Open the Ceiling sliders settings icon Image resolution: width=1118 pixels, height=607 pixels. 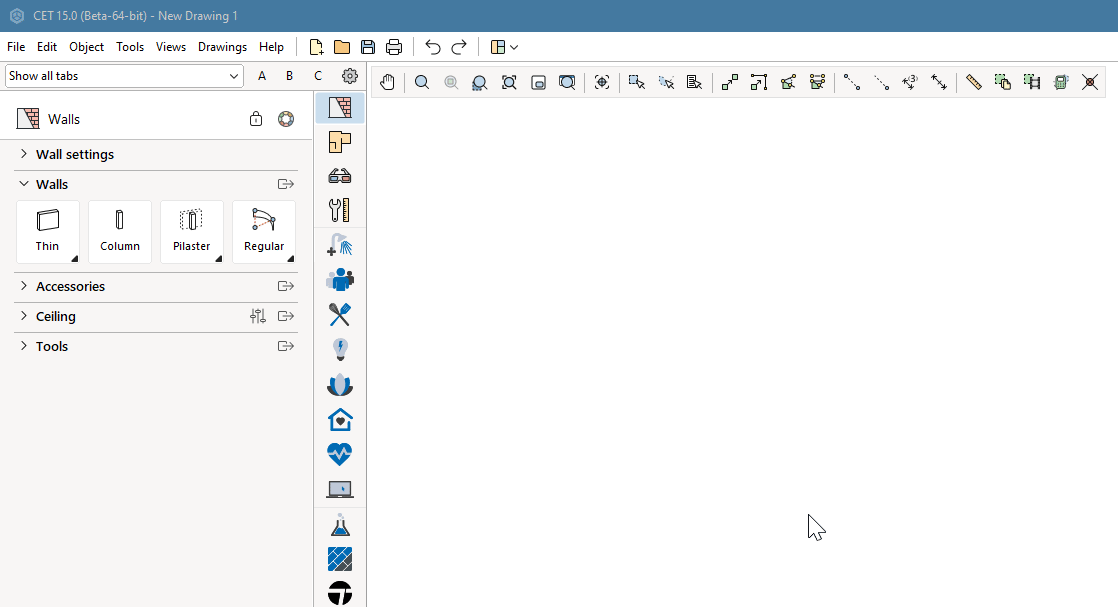click(258, 316)
